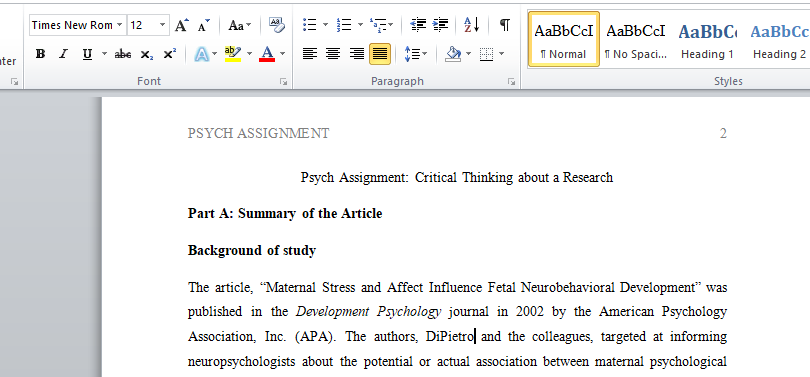Click the Shading paint bucket icon

453,54
